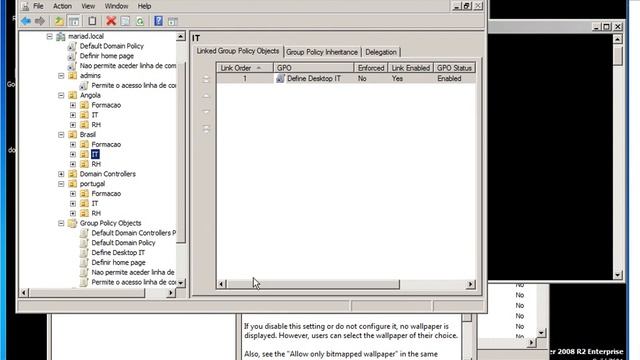
Task: Open the Window menu
Action: 116,6
